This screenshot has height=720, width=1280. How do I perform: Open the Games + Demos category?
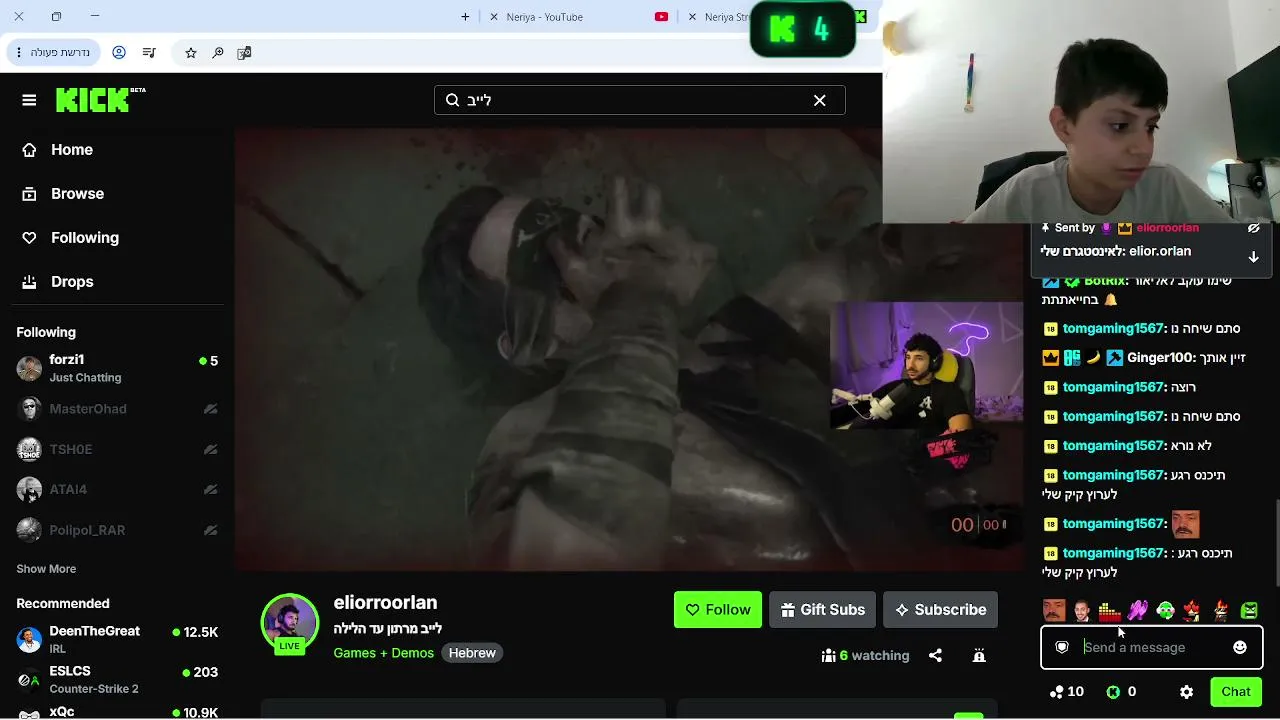[384, 653]
